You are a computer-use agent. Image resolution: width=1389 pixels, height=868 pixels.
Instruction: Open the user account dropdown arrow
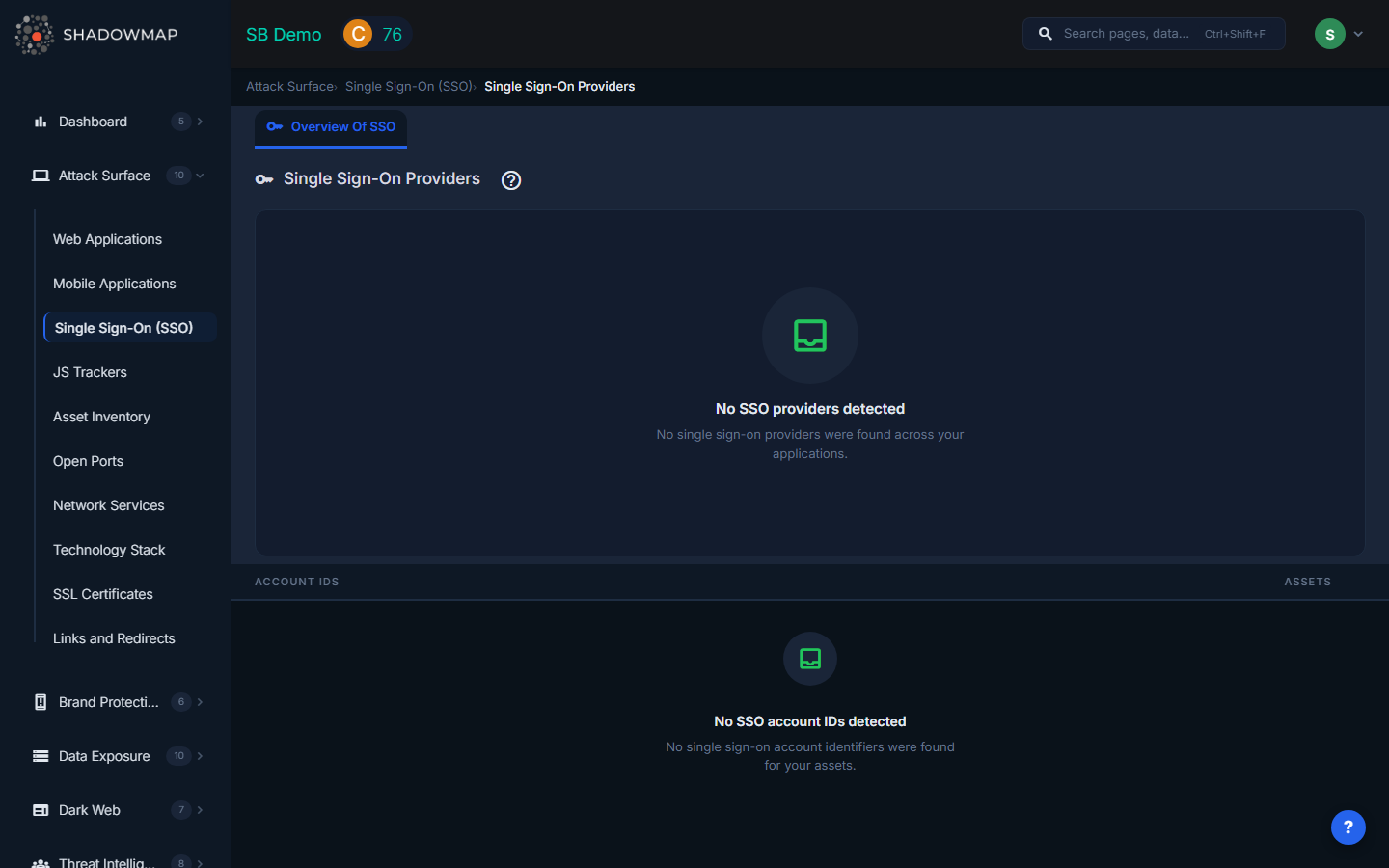(x=1358, y=34)
